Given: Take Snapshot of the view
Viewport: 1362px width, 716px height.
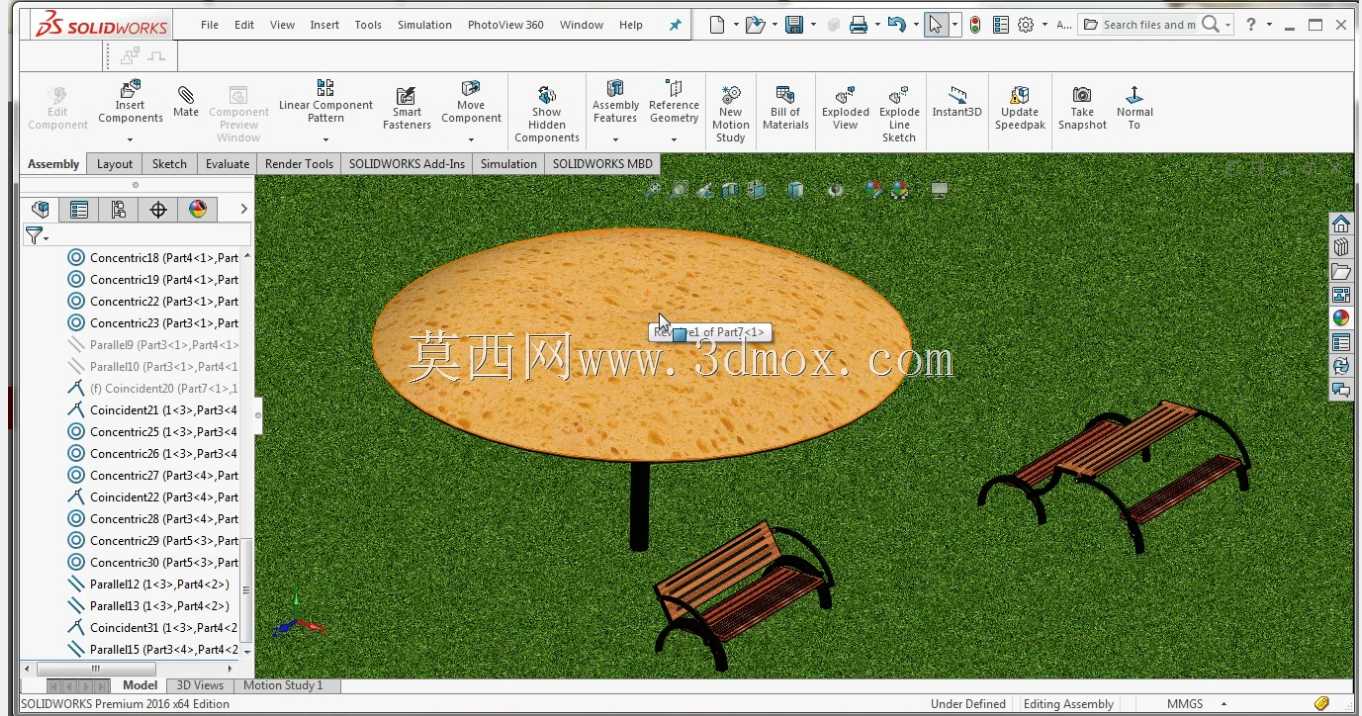Looking at the screenshot, I should pos(1082,108).
